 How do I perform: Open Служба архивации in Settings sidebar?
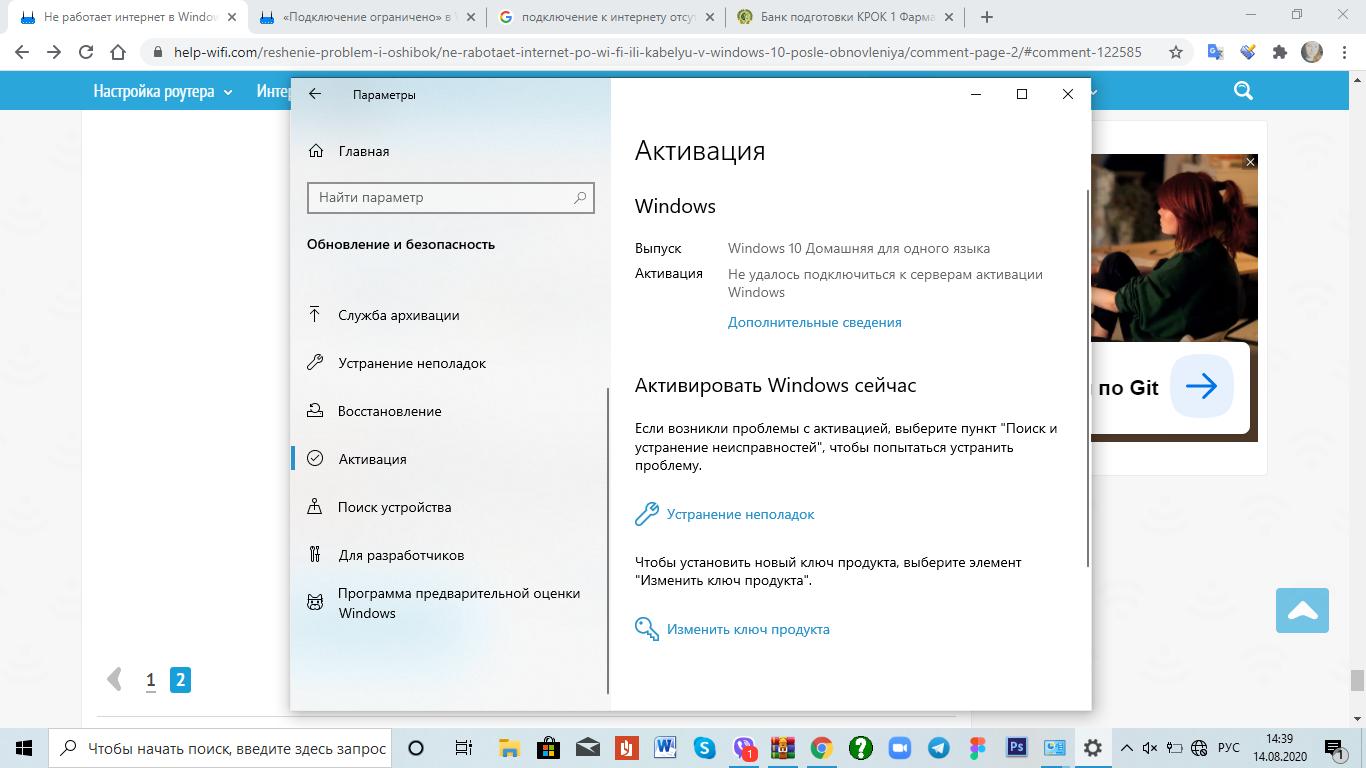coord(398,315)
